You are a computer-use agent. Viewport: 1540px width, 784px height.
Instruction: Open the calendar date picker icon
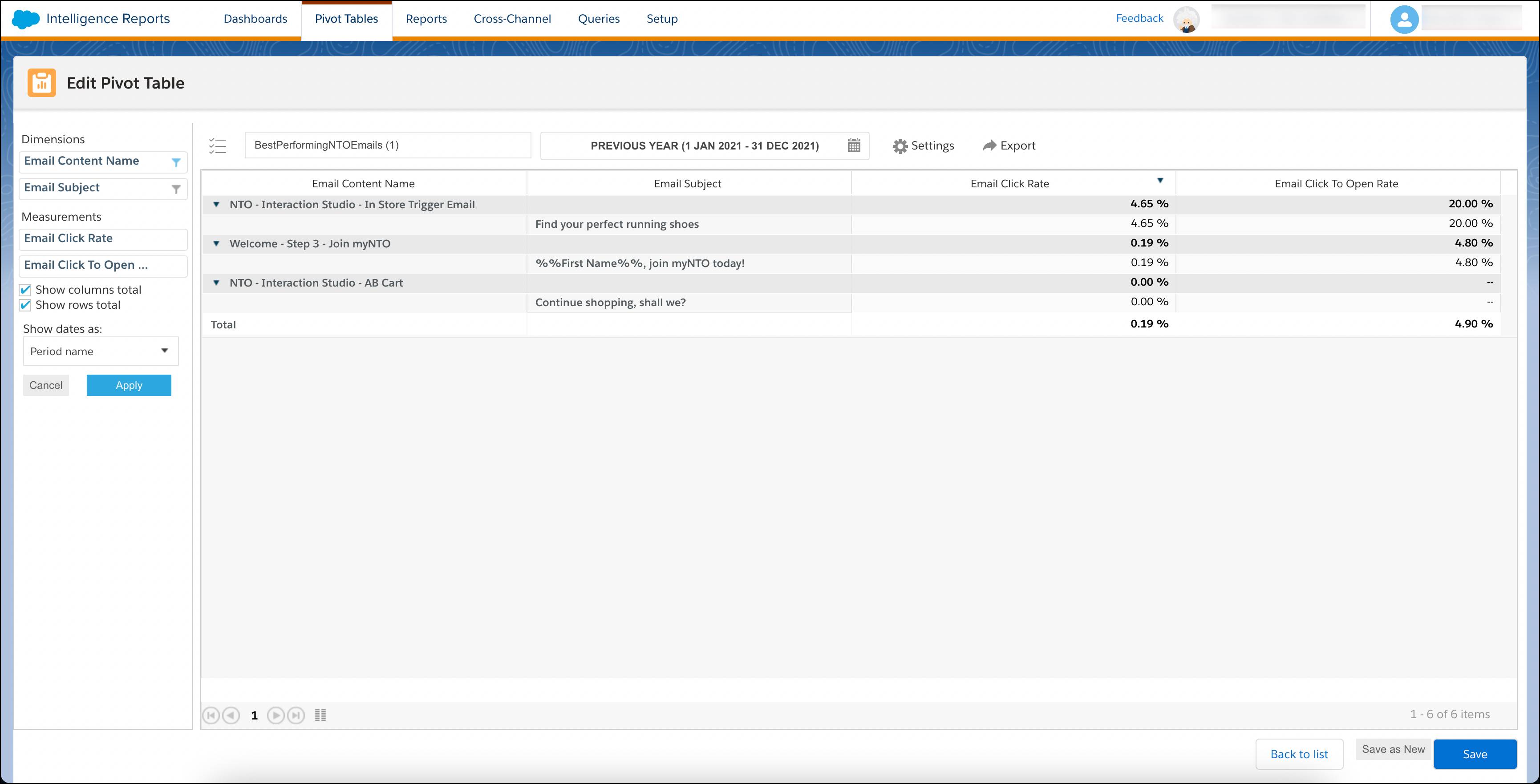(x=854, y=145)
